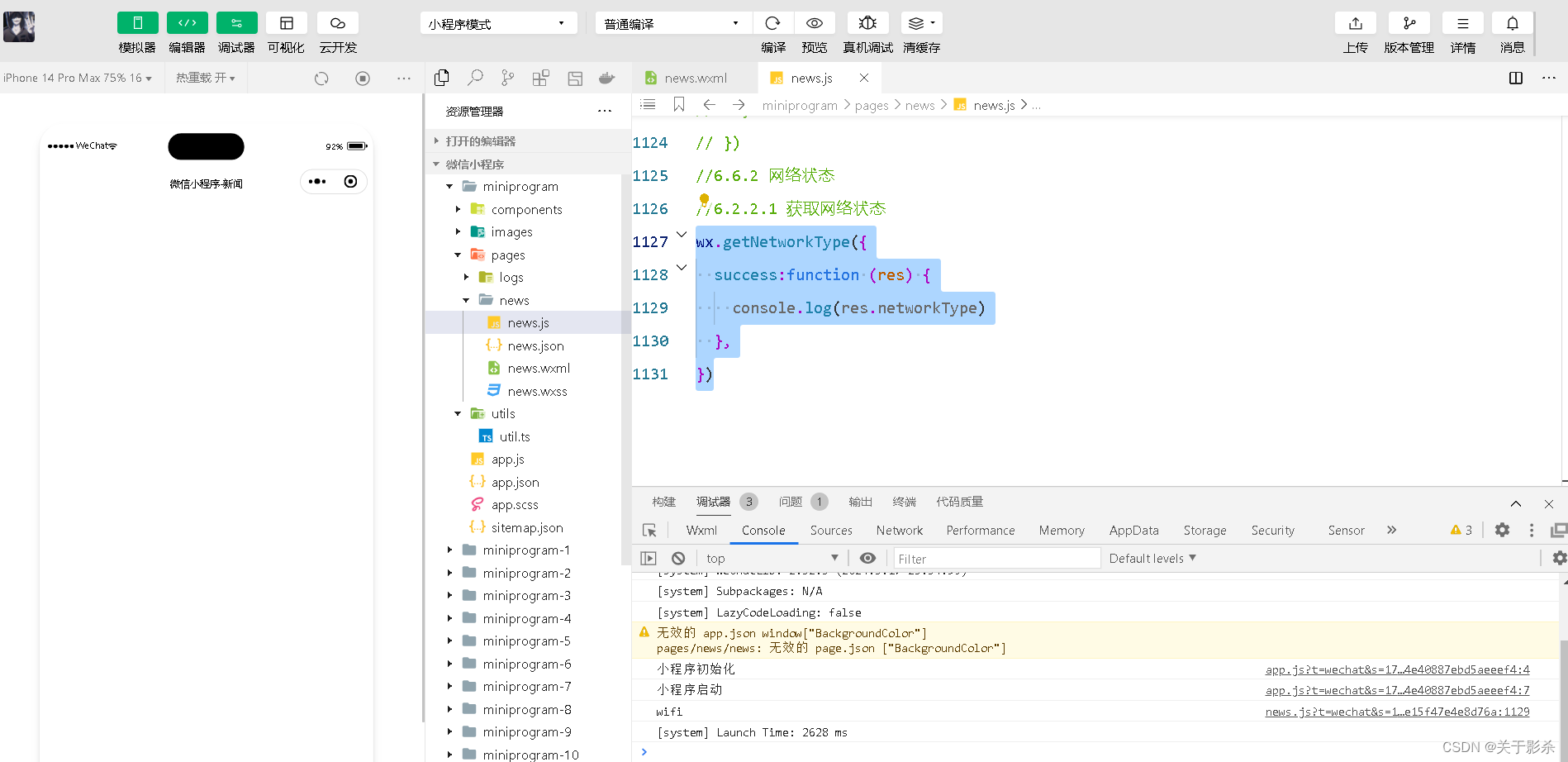The width and height of the screenshot is (1568, 762).
Task: Switch to the 终端 terminal tab
Action: coord(904,502)
